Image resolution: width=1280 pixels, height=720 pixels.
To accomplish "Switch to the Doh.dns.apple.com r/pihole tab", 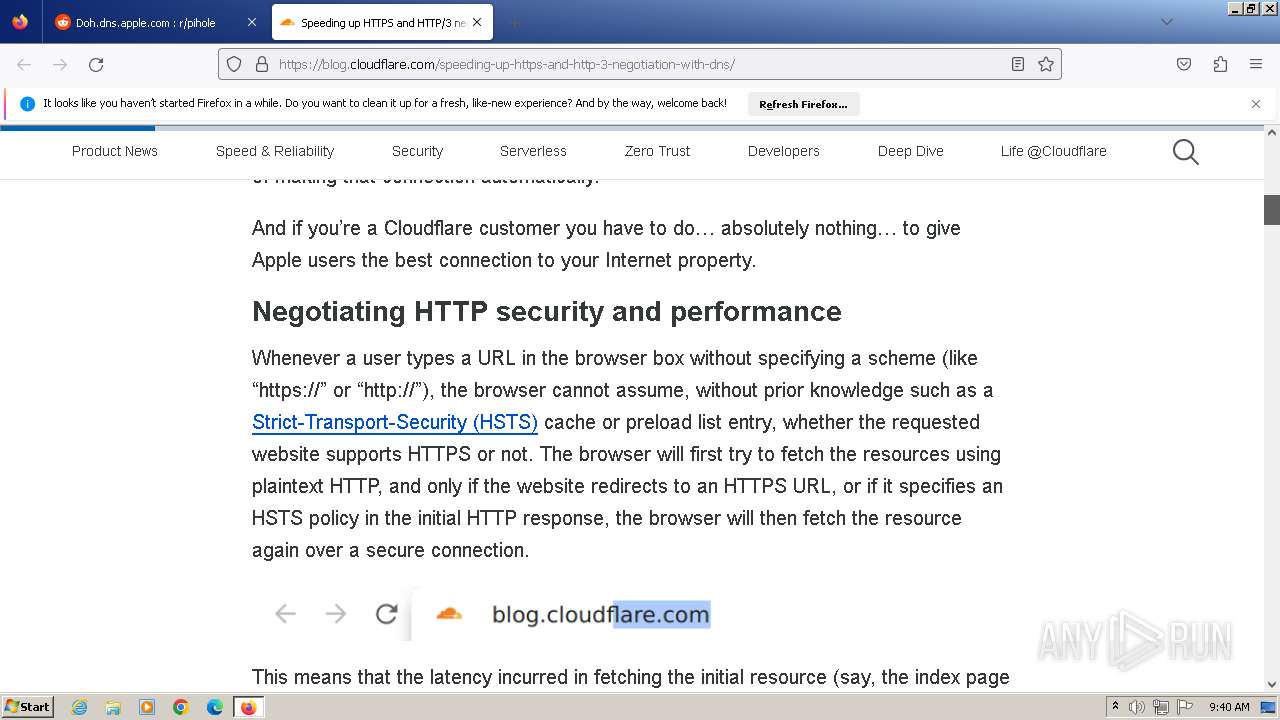I will click(x=145, y=22).
